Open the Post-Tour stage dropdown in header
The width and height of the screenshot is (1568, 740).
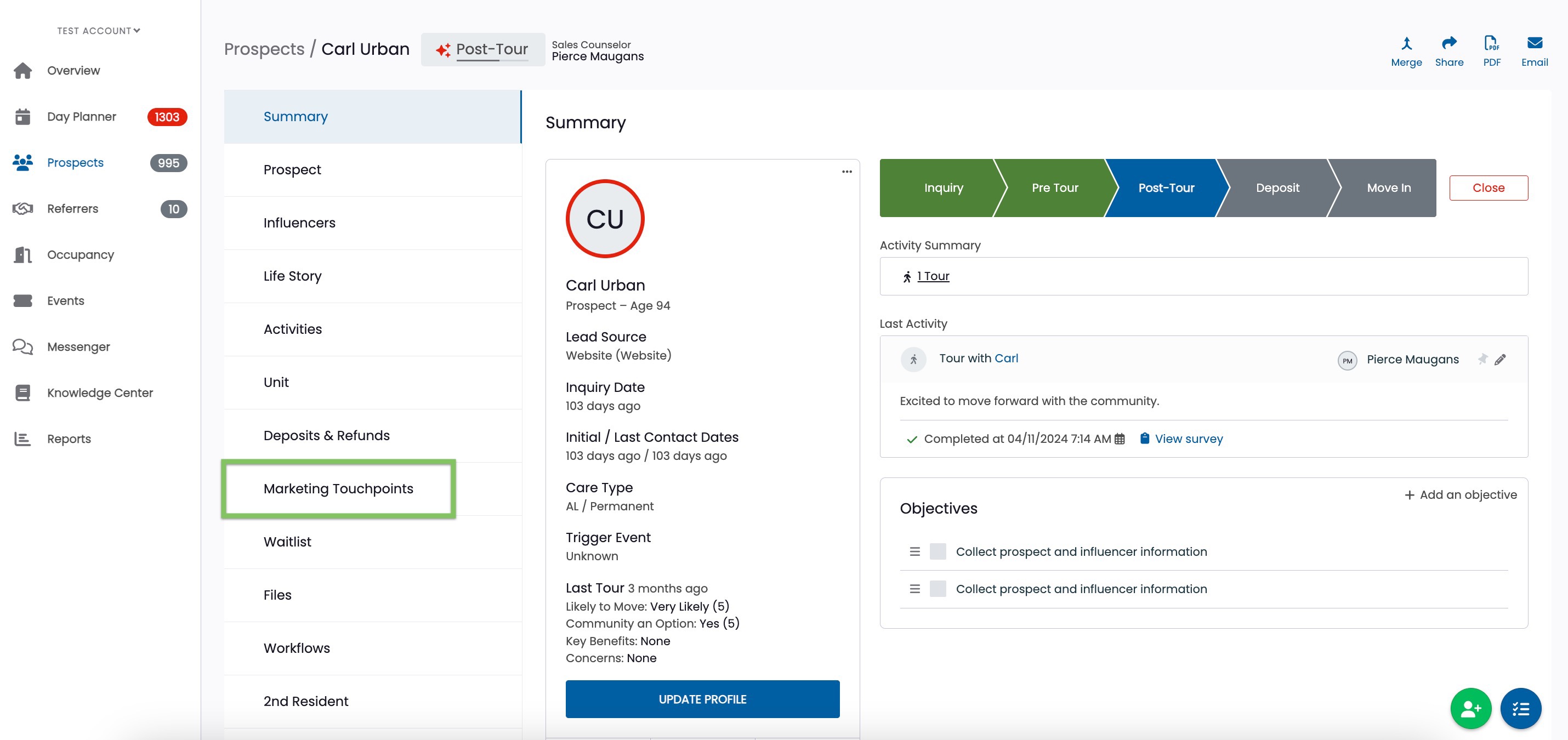click(x=482, y=49)
